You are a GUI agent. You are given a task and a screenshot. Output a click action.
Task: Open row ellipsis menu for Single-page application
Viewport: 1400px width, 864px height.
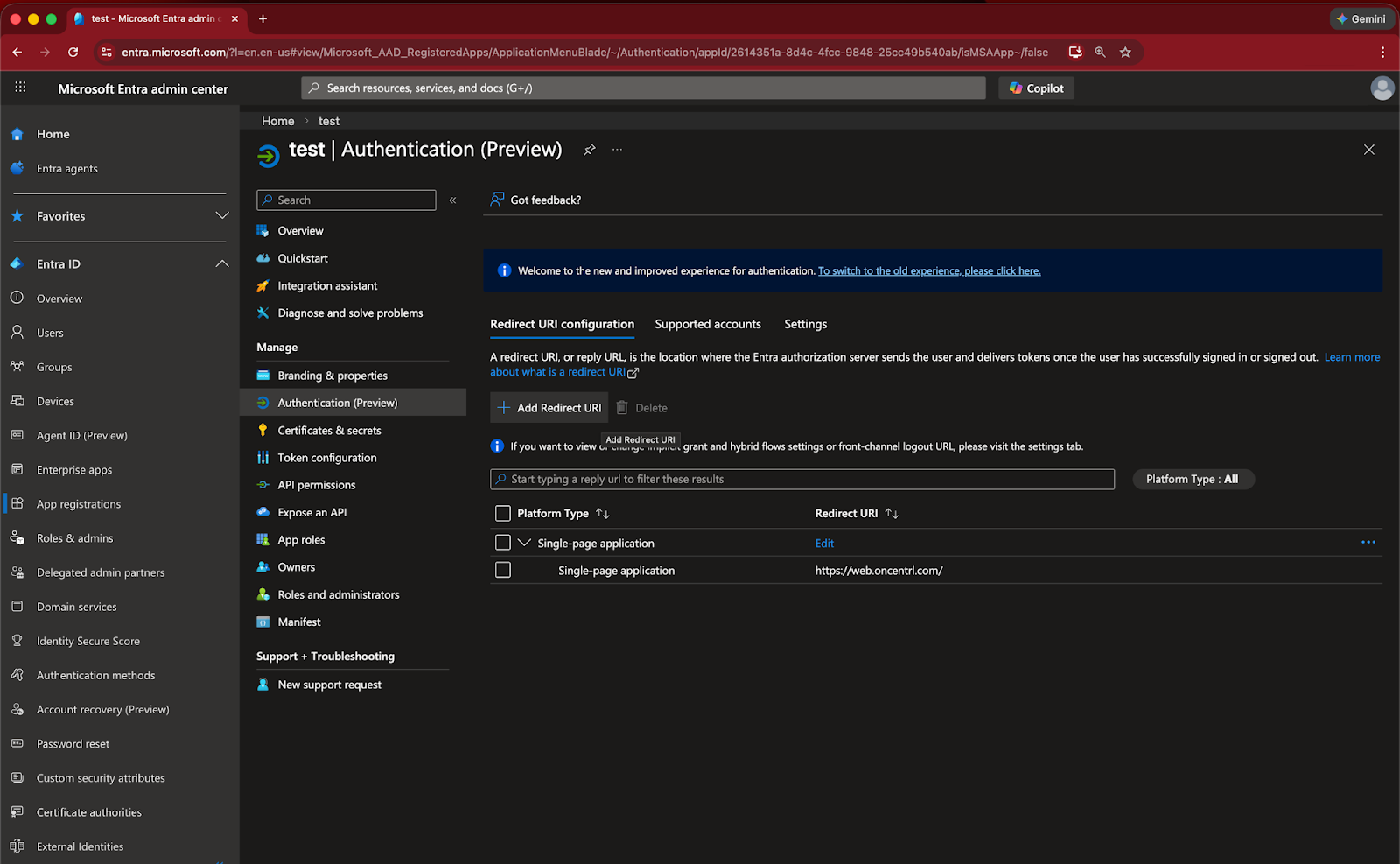click(x=1368, y=543)
